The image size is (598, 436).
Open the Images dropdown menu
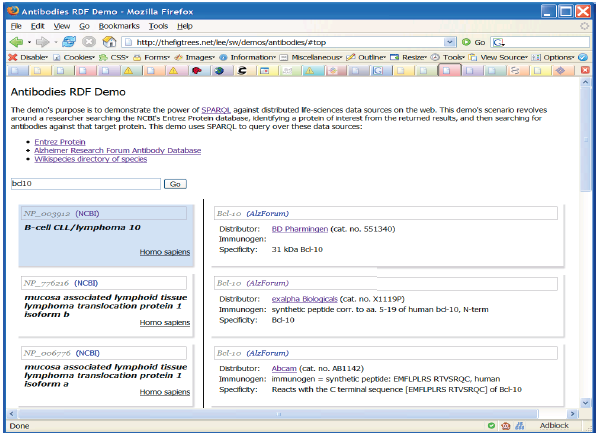click(x=194, y=57)
